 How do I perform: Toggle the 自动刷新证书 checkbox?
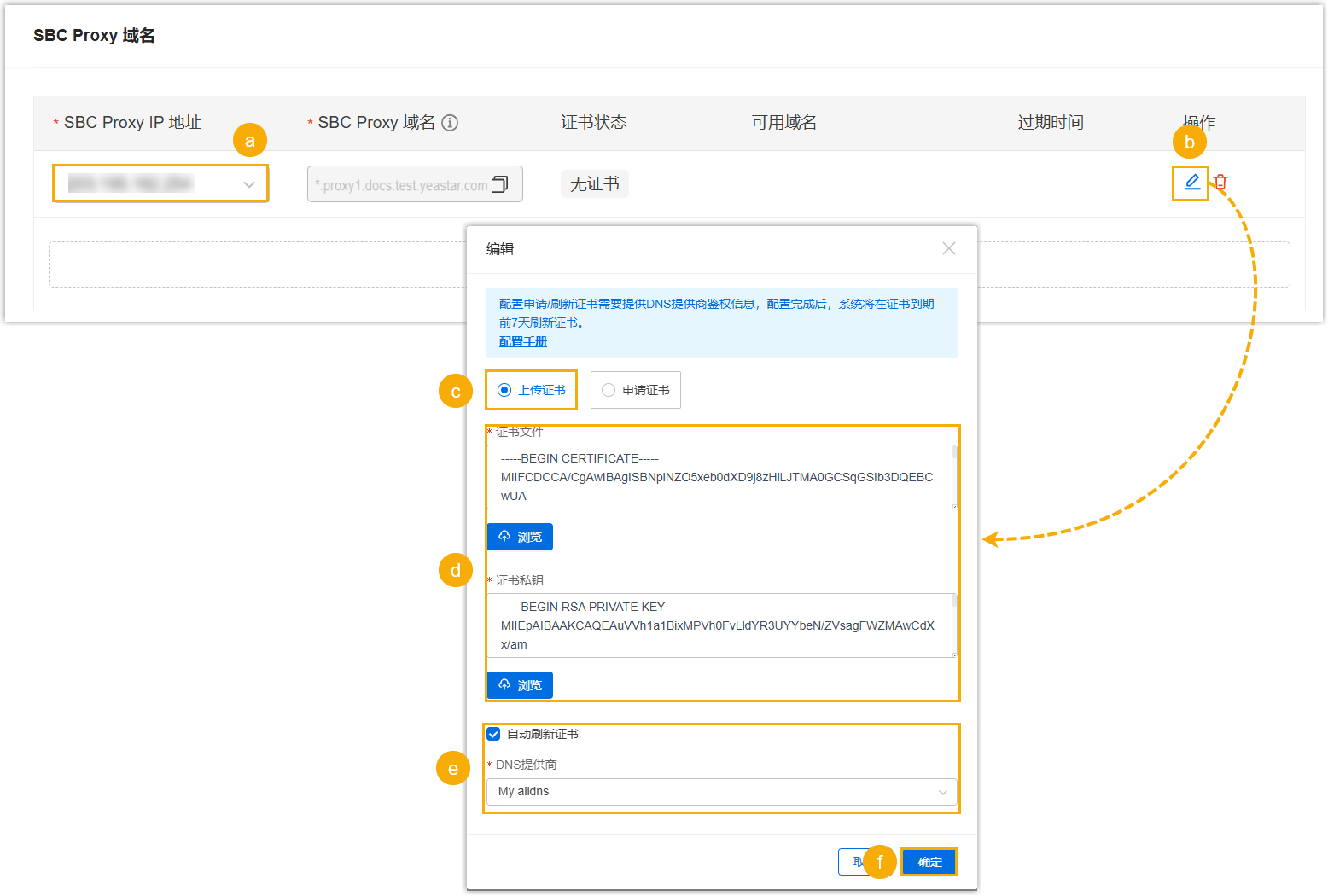493,734
